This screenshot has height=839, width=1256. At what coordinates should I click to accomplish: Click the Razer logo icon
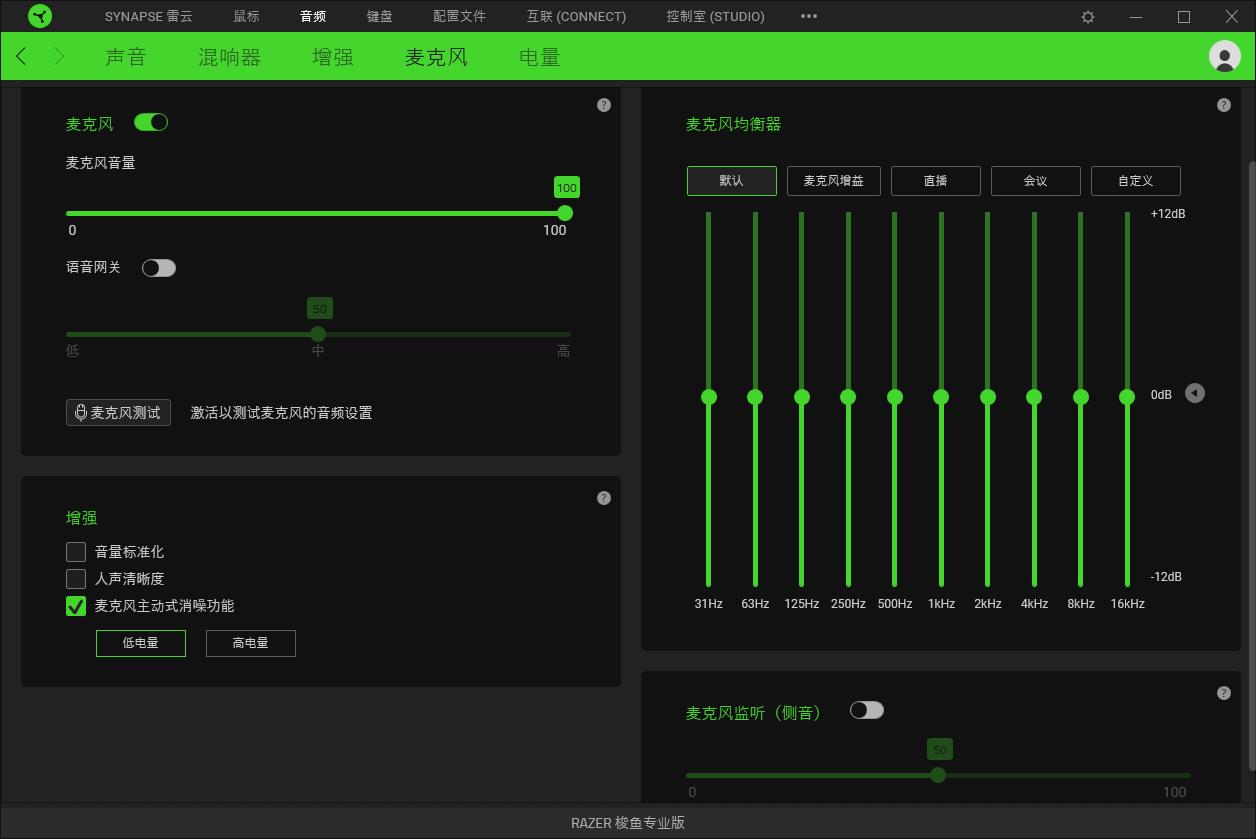pos(40,16)
